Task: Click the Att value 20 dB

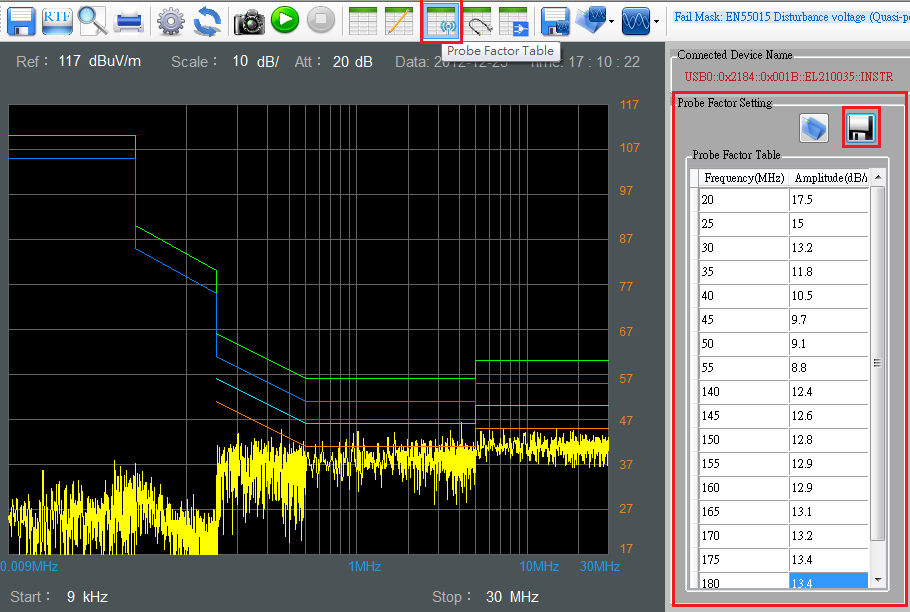Action: [352, 61]
